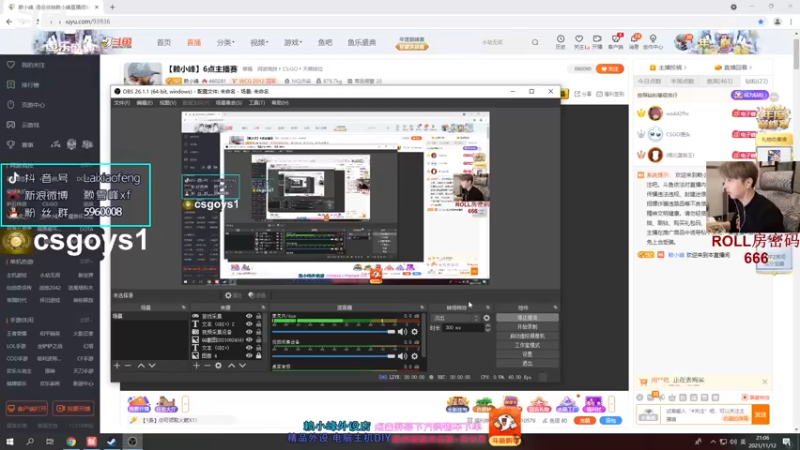The width and height of the screenshot is (800, 450).
Task: Adjust volume slider of first mixer channel
Action: (x=334, y=332)
